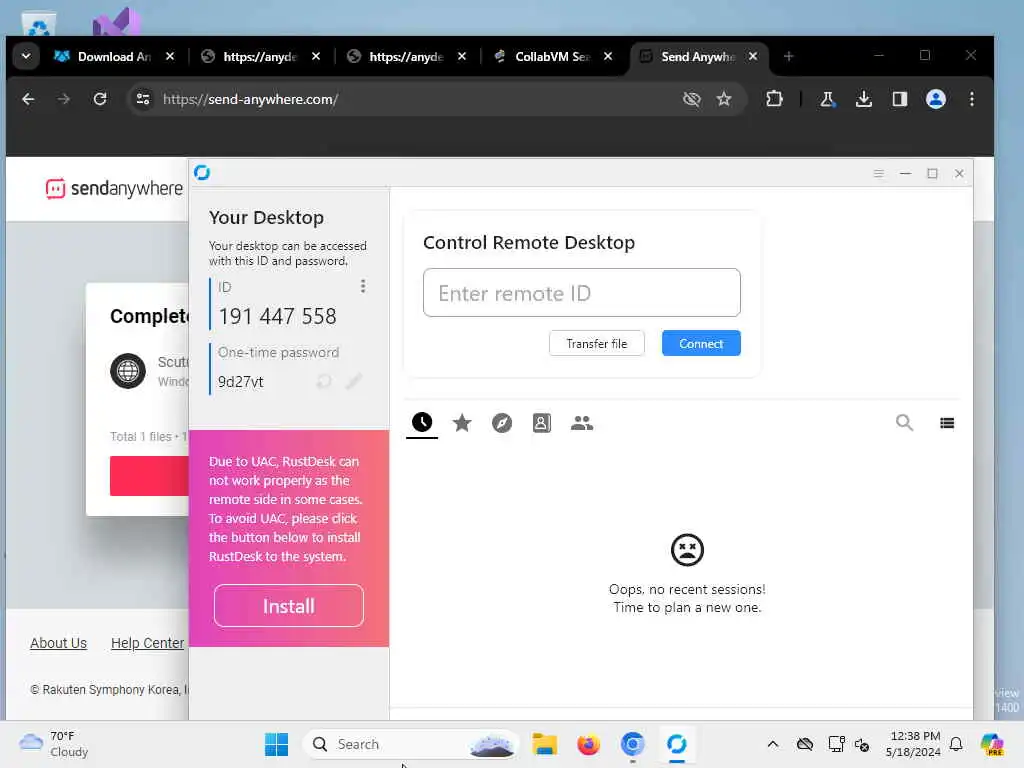Focus the Enter remote ID field
This screenshot has width=1024, height=768.
pyautogui.click(x=581, y=293)
